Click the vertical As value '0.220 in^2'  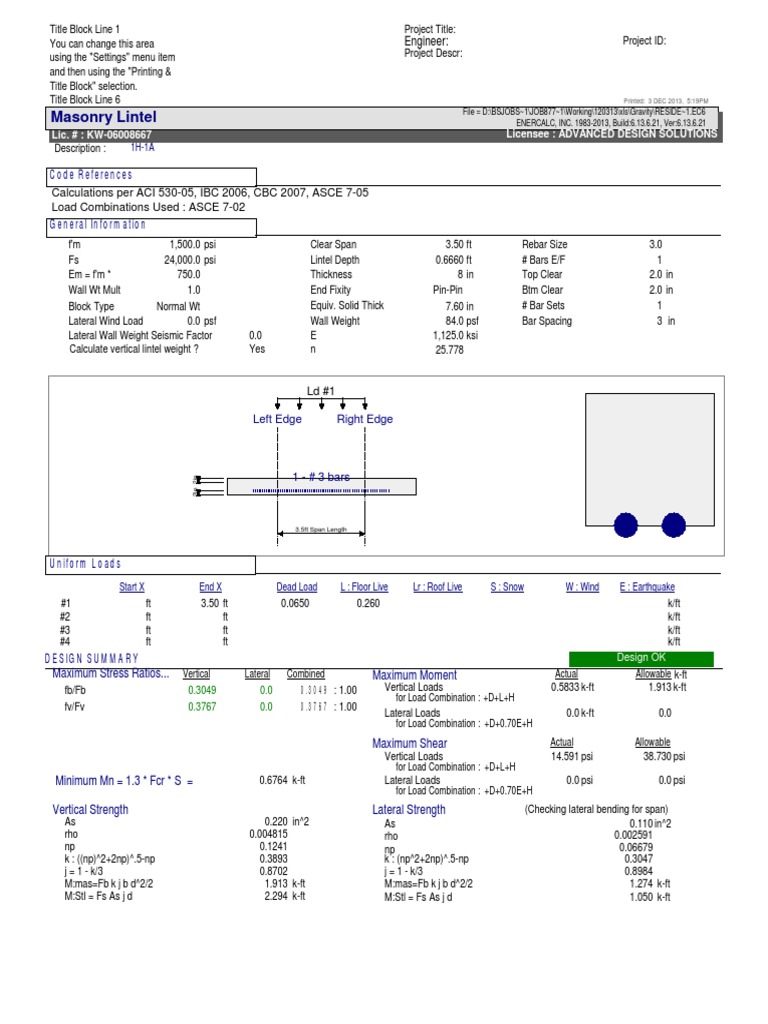(287, 822)
